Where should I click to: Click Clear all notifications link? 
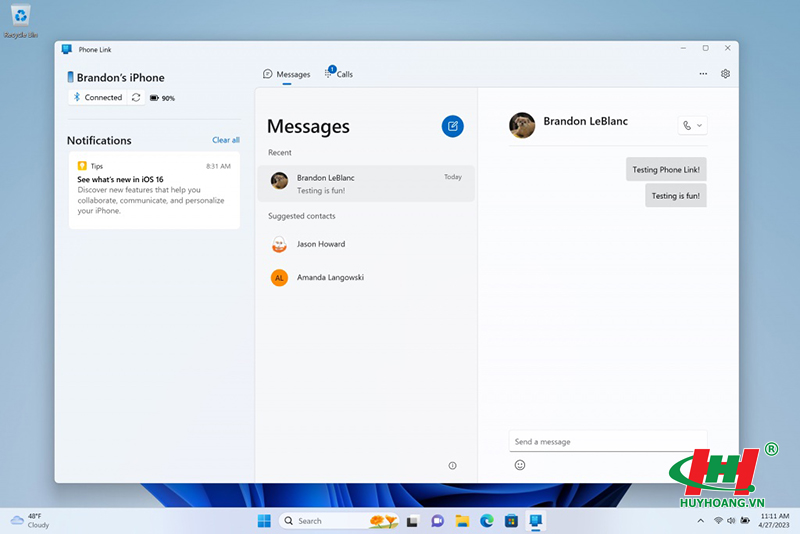coord(226,140)
